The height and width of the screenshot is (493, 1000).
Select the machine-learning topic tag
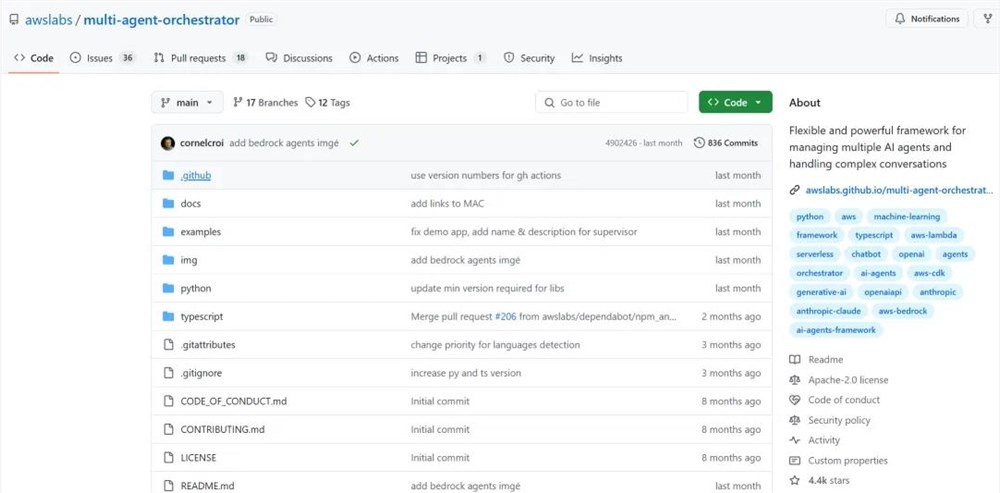pyautogui.click(x=906, y=216)
